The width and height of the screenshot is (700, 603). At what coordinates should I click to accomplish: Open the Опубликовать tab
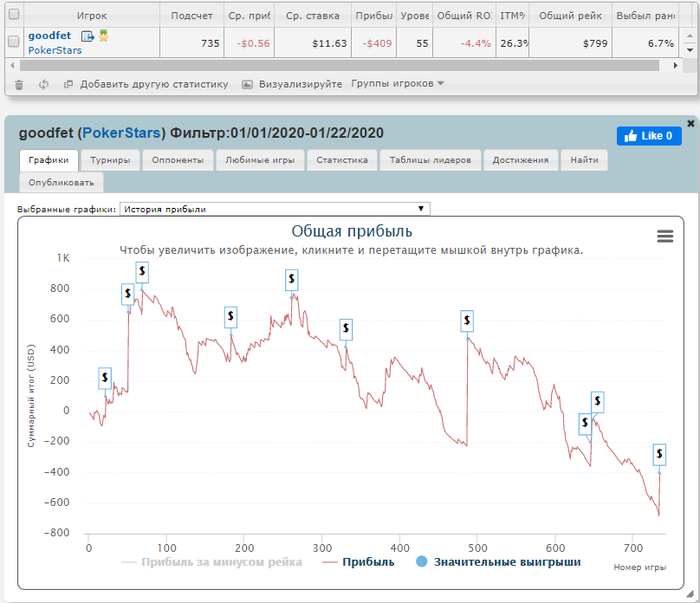61,182
